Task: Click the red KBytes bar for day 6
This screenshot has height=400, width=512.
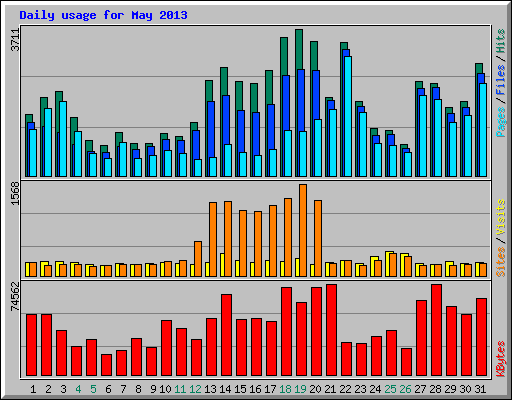Action: [x=107, y=365]
